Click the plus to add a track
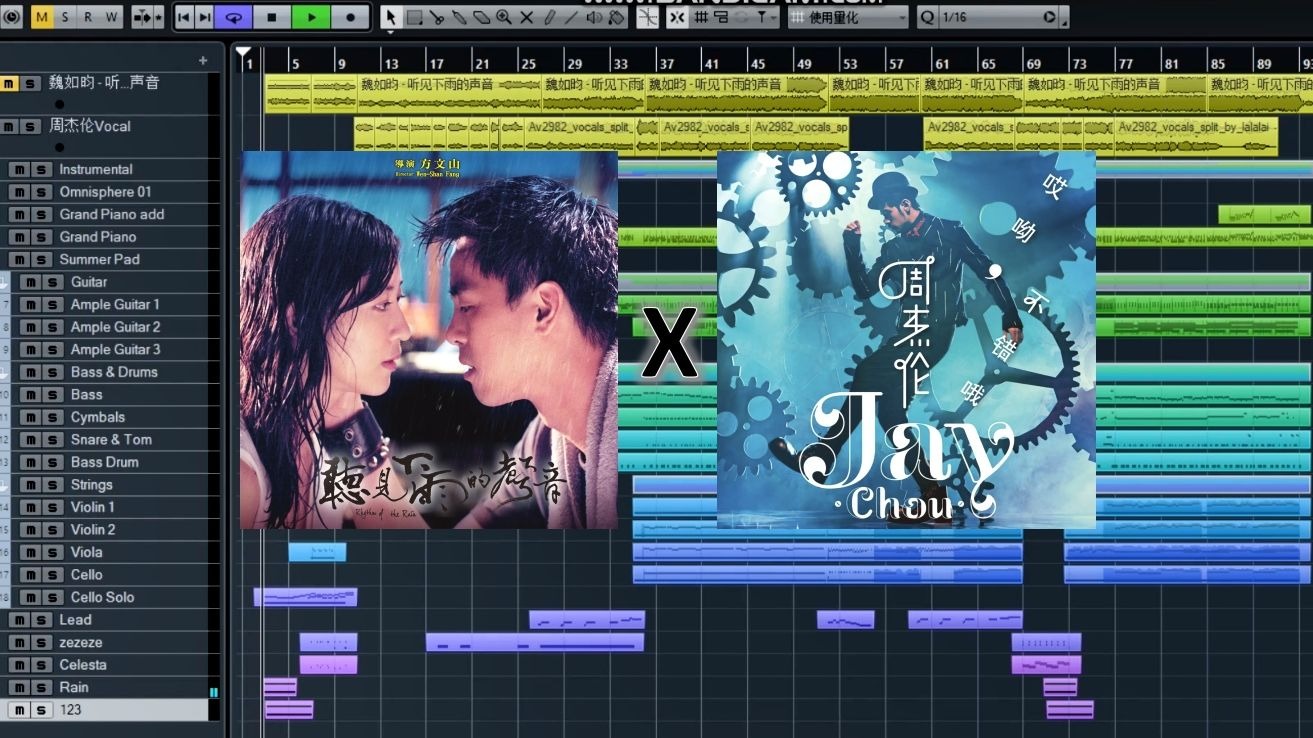Screen dimensions: 1313x738 click(203, 61)
